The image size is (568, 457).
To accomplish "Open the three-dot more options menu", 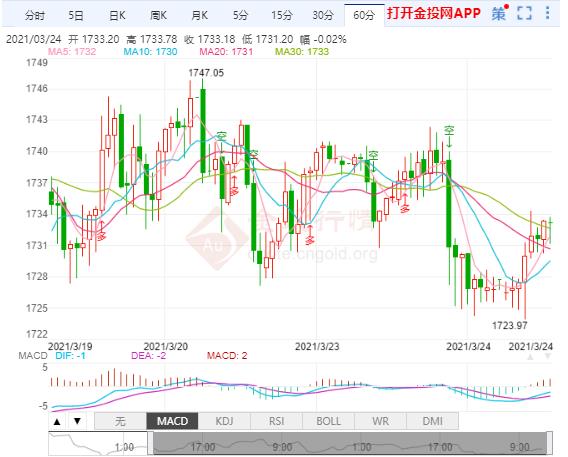I will click(x=547, y=13).
